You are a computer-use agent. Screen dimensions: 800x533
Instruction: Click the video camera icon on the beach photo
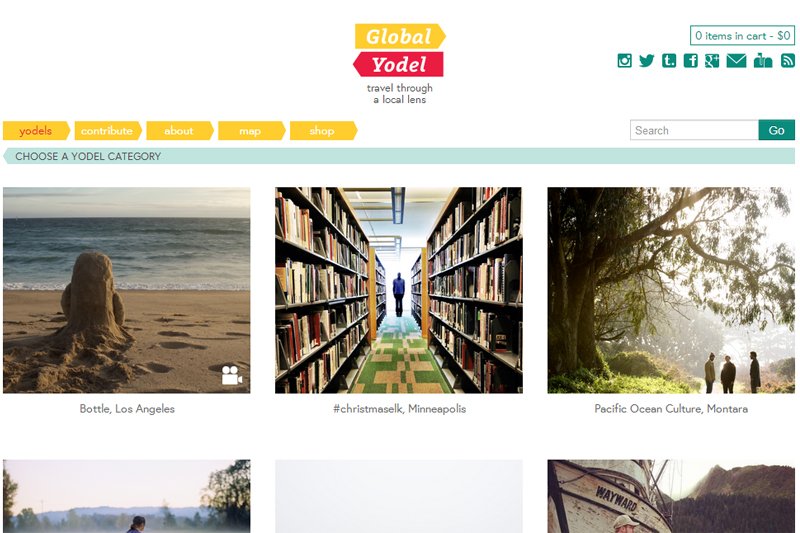tap(232, 375)
